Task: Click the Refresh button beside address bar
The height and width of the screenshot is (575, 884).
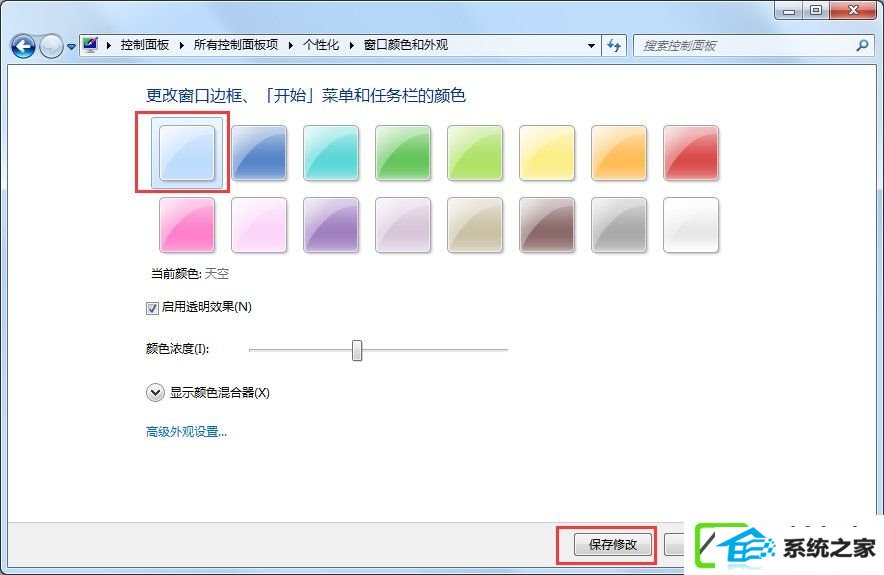Action: coord(614,46)
